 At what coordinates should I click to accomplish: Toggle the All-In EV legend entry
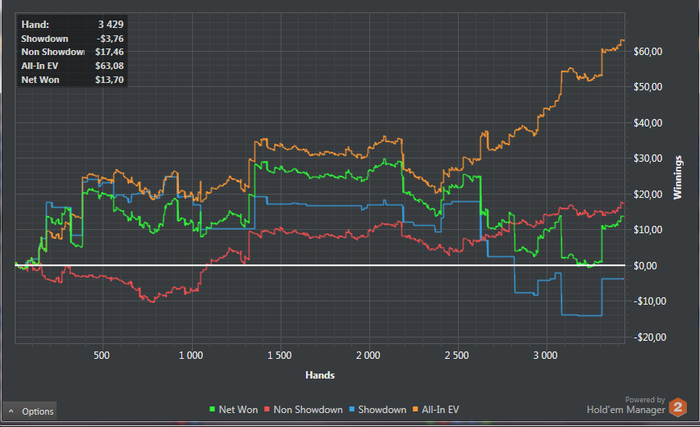click(x=436, y=410)
